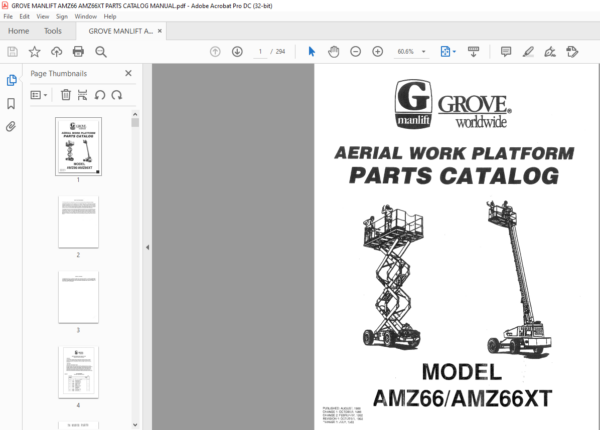
Task: Delete the selected page with the trash icon
Action: click(x=66, y=95)
